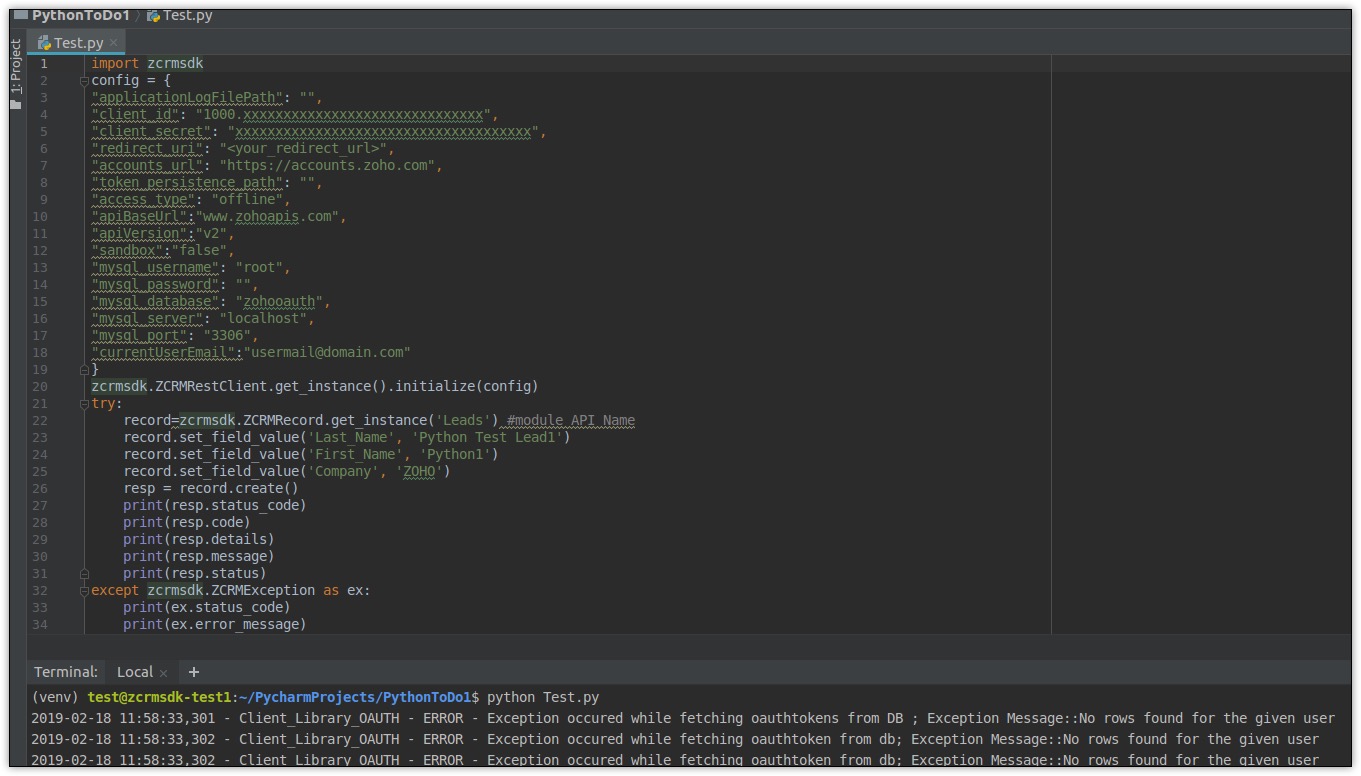Collapse the config dictionary fold at line 2
This screenshot has height=776, width=1361.
coord(85,80)
